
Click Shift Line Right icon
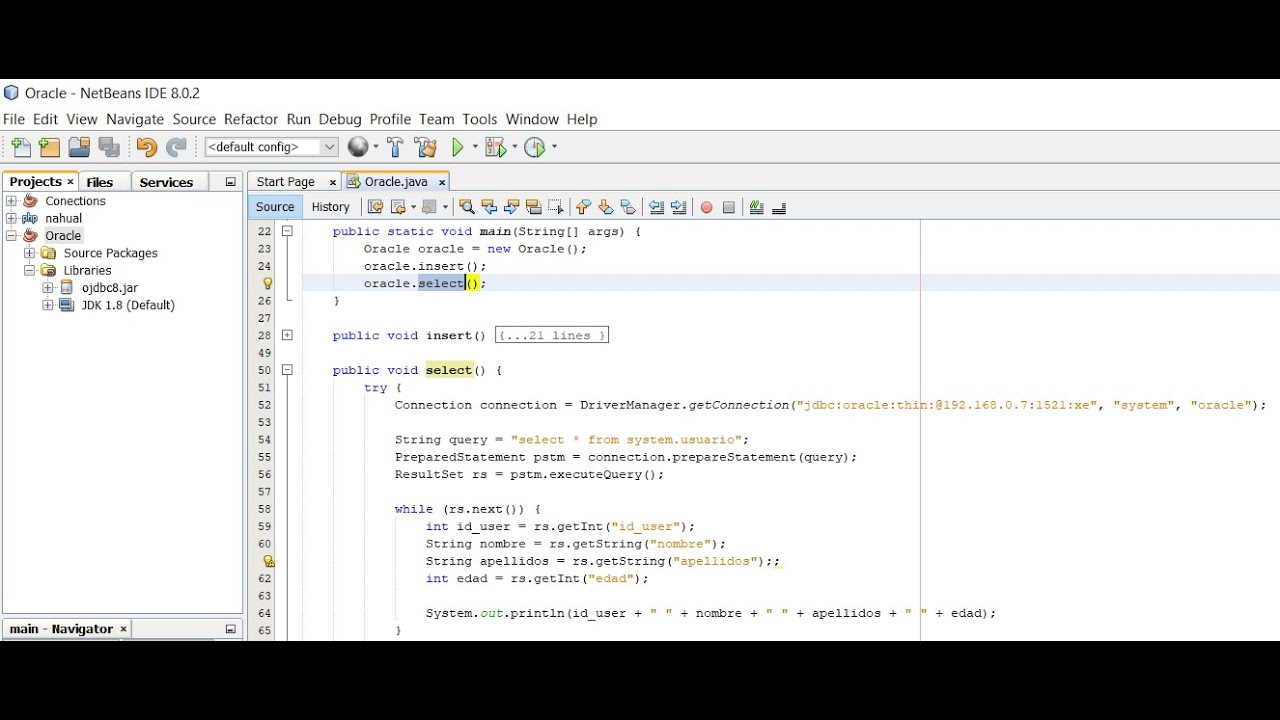(679, 207)
